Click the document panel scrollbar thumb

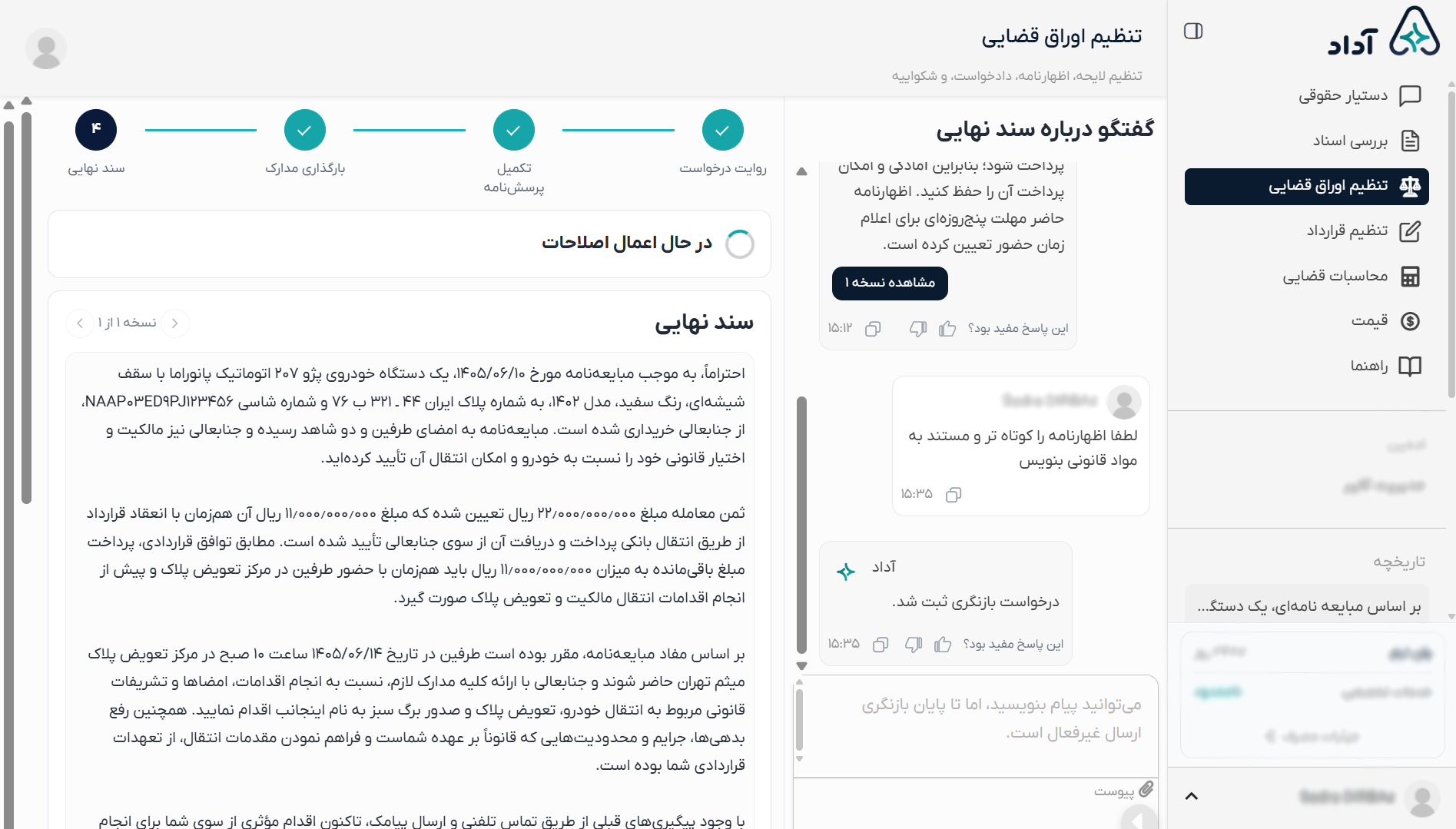click(x=26, y=308)
